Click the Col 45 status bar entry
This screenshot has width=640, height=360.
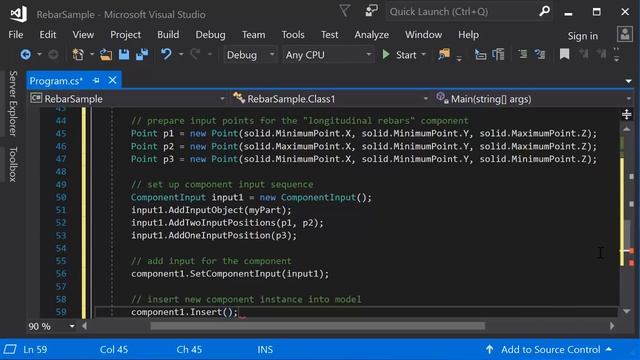coord(114,349)
